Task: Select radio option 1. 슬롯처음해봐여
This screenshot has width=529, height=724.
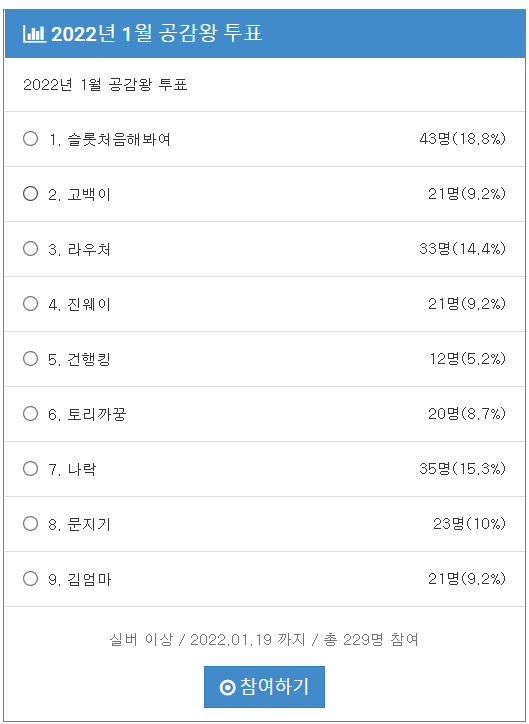Action: click(x=30, y=139)
